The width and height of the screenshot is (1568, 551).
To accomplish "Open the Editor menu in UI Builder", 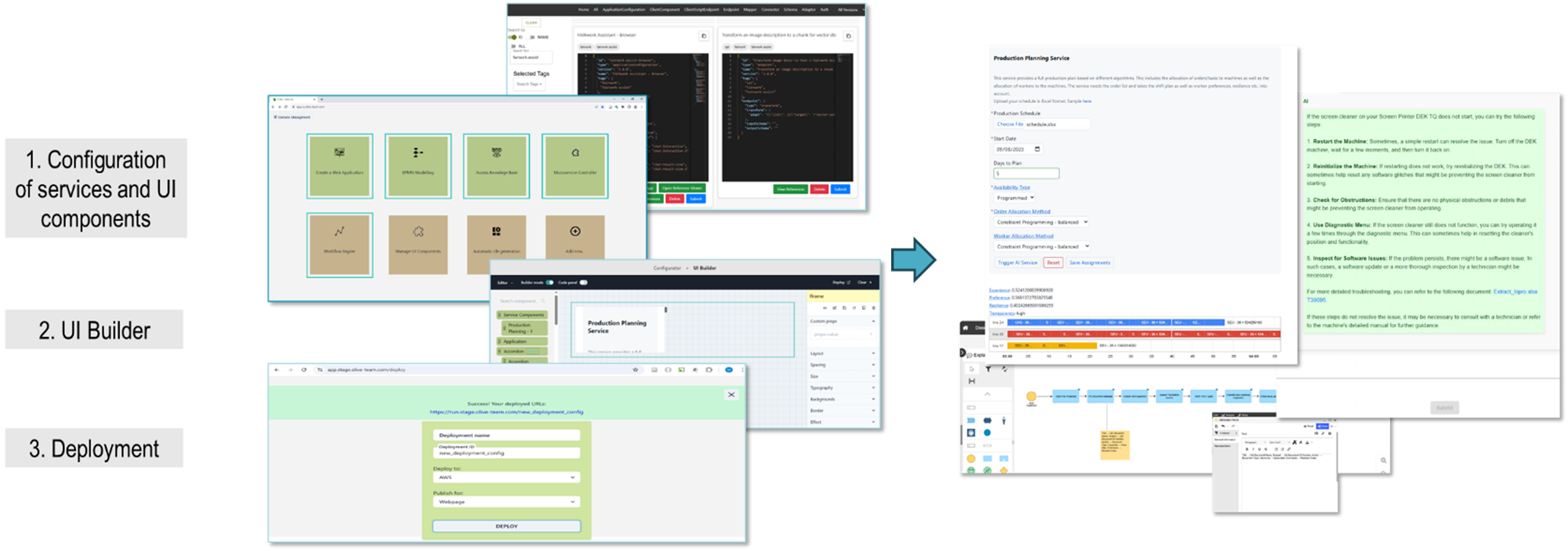I will point(505,282).
